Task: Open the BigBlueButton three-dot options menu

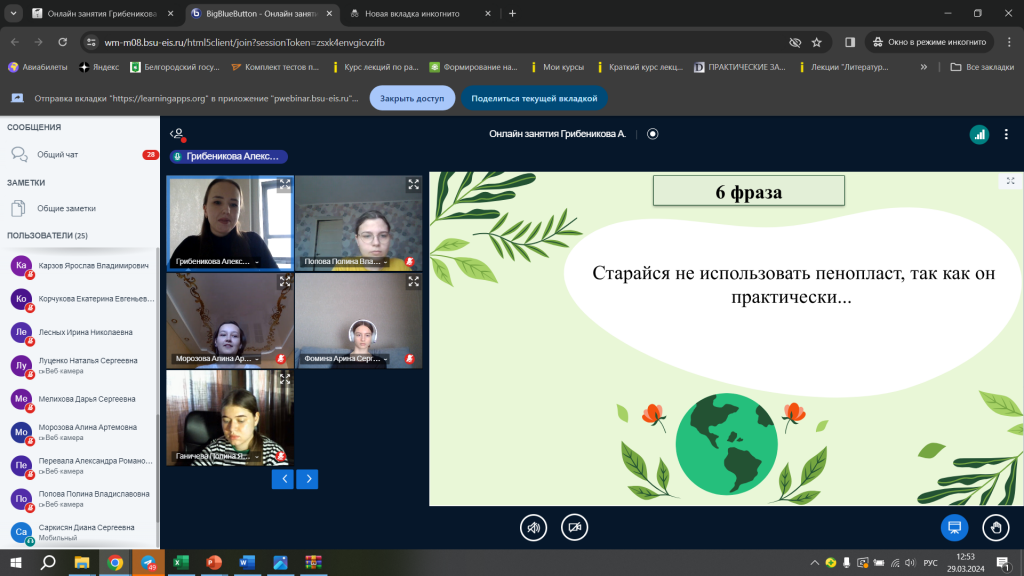Action: tap(1006, 135)
